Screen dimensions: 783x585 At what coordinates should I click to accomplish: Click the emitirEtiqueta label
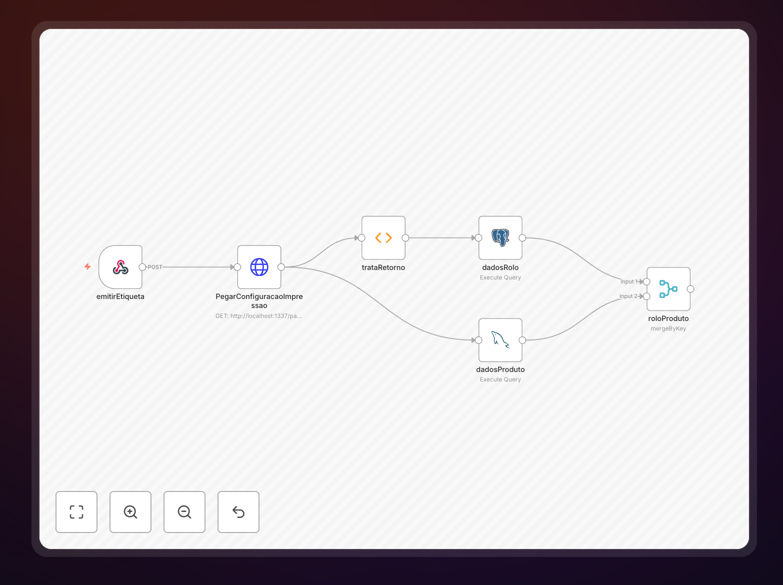(120, 296)
